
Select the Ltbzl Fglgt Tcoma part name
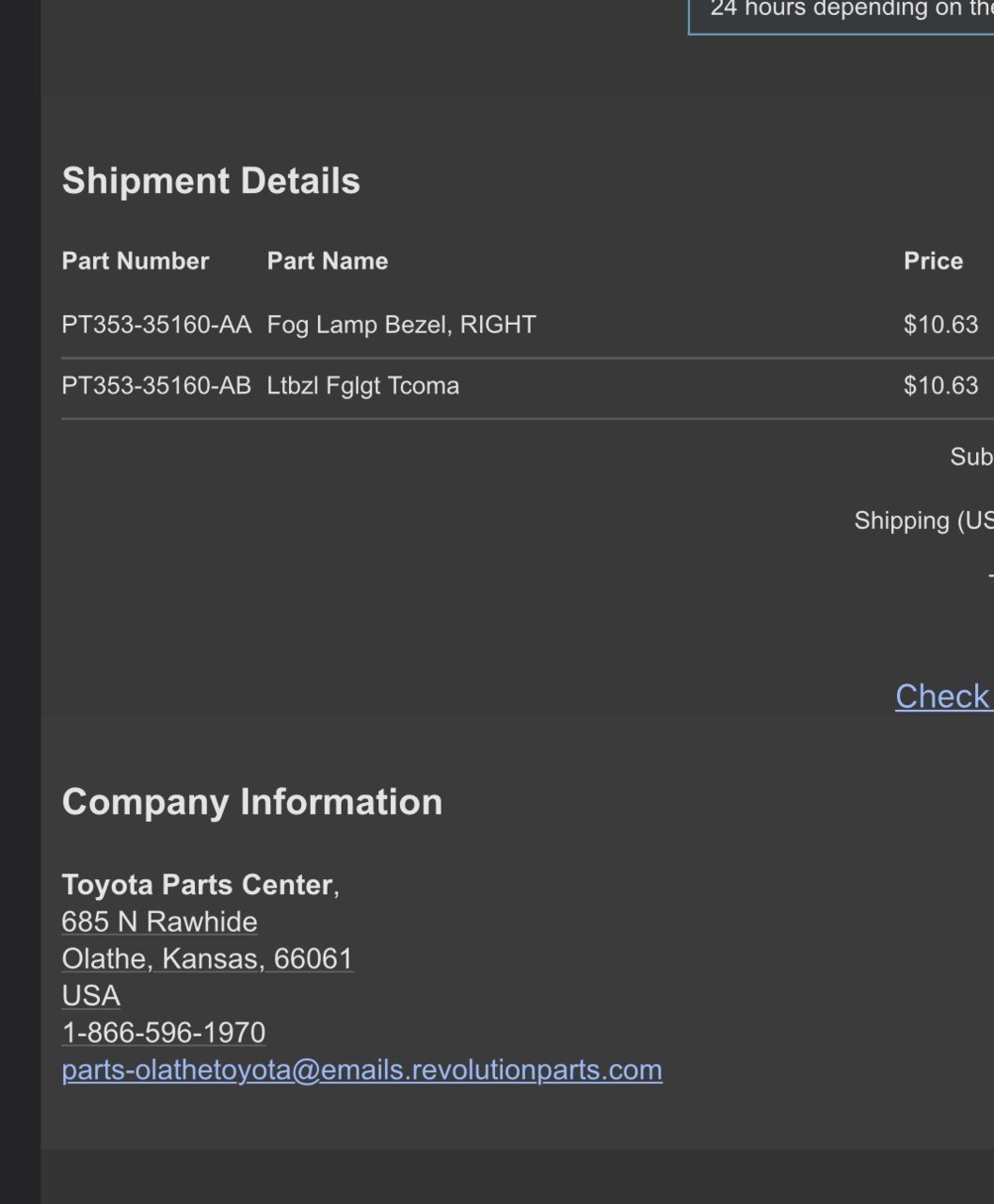[x=363, y=386]
